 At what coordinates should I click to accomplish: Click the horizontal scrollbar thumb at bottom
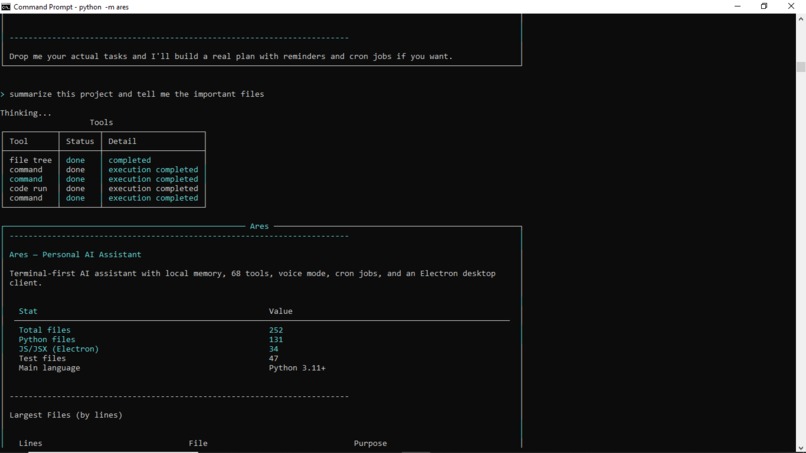click(113, 452)
